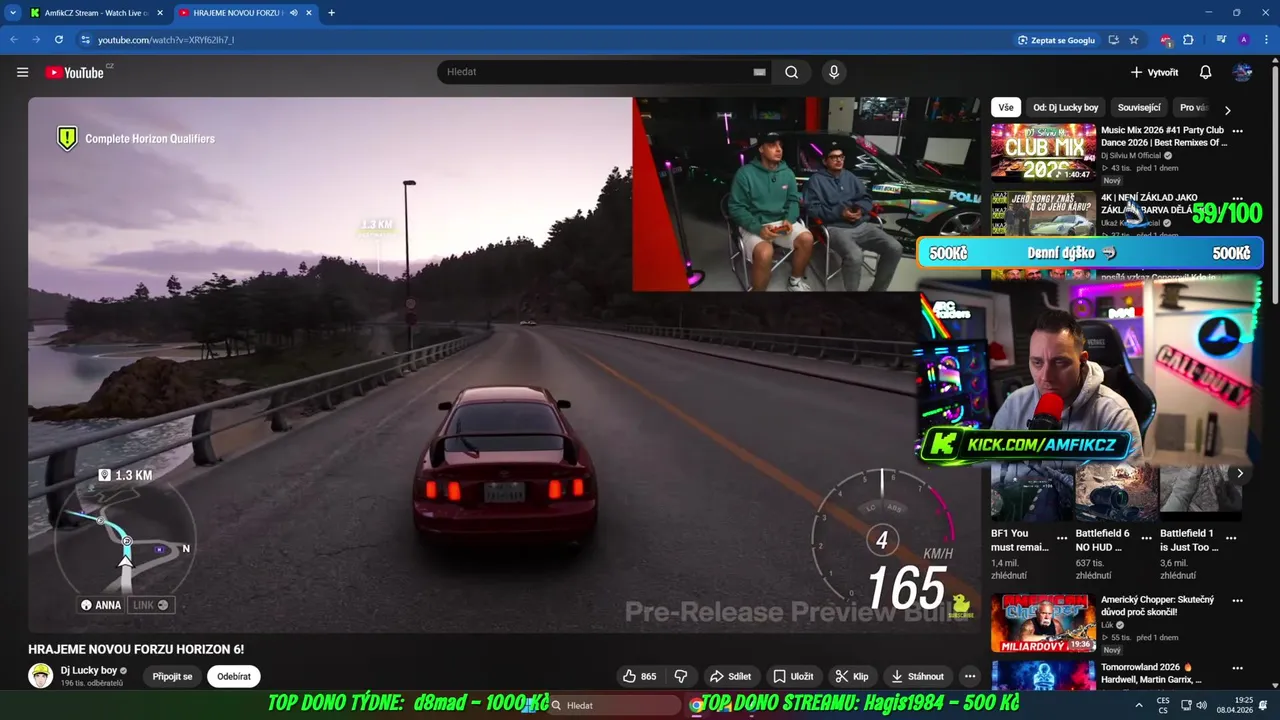The image size is (1280, 720).
Task: Dislike the video
Action: 681,676
